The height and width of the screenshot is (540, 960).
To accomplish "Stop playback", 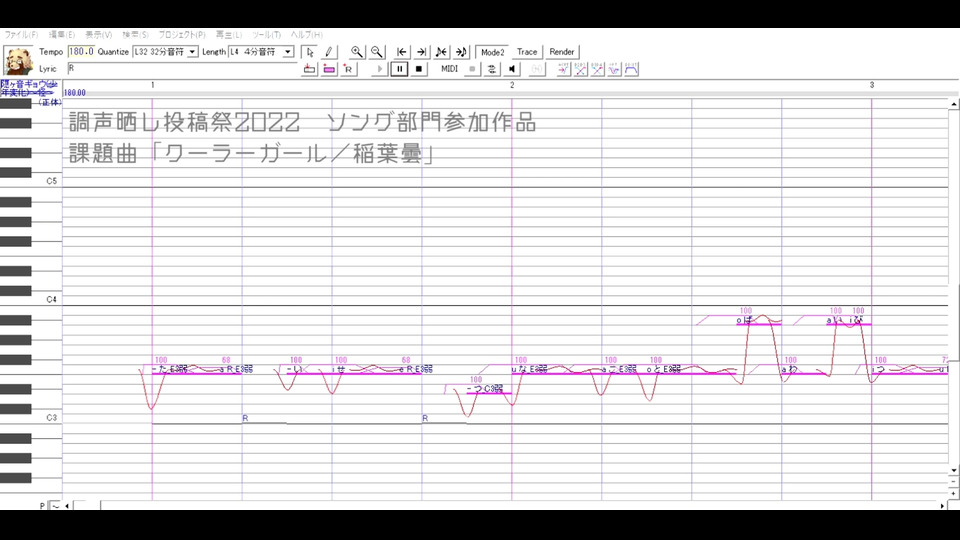I will click(x=419, y=69).
